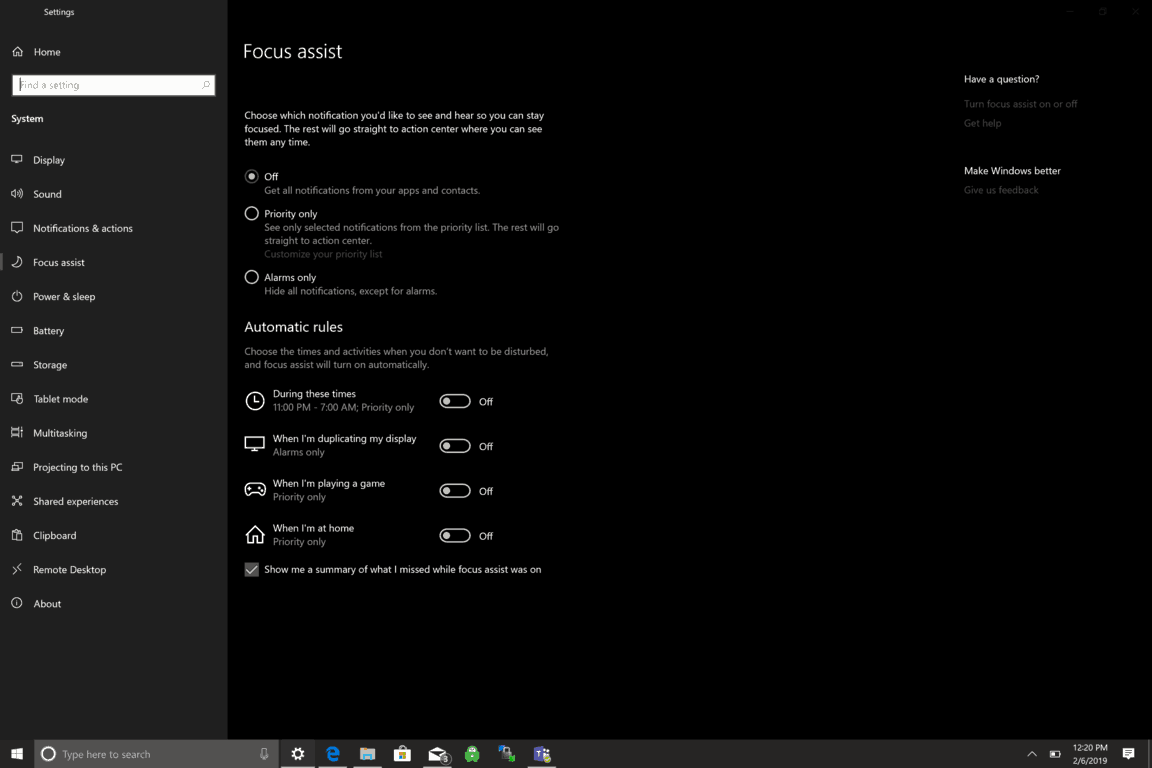This screenshot has height=768, width=1152.
Task: Open the Action Center notification icon
Action: [1128, 754]
